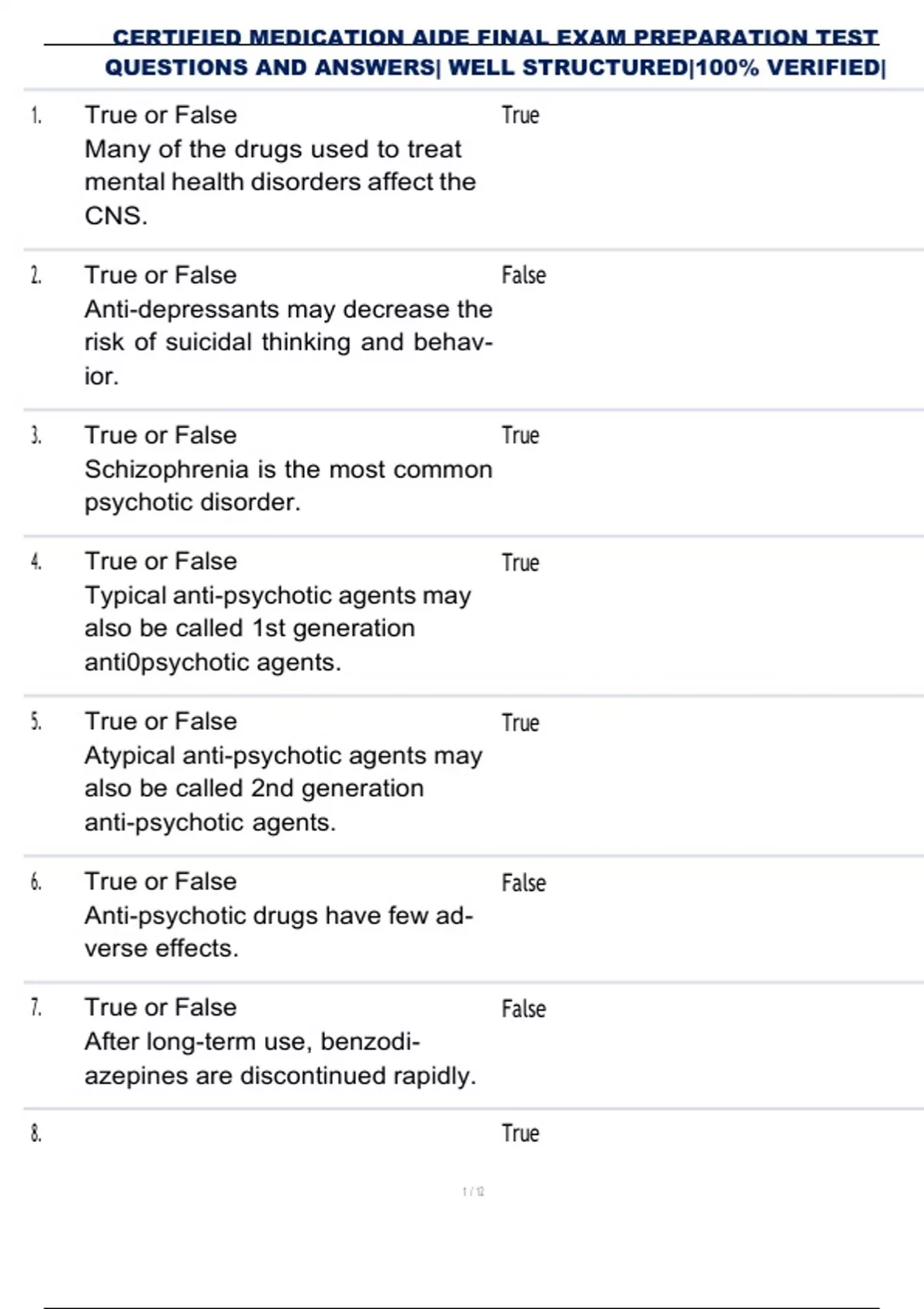The height and width of the screenshot is (1309, 924).
Task: Click the 'False' answer for question 2
Action: point(524,276)
